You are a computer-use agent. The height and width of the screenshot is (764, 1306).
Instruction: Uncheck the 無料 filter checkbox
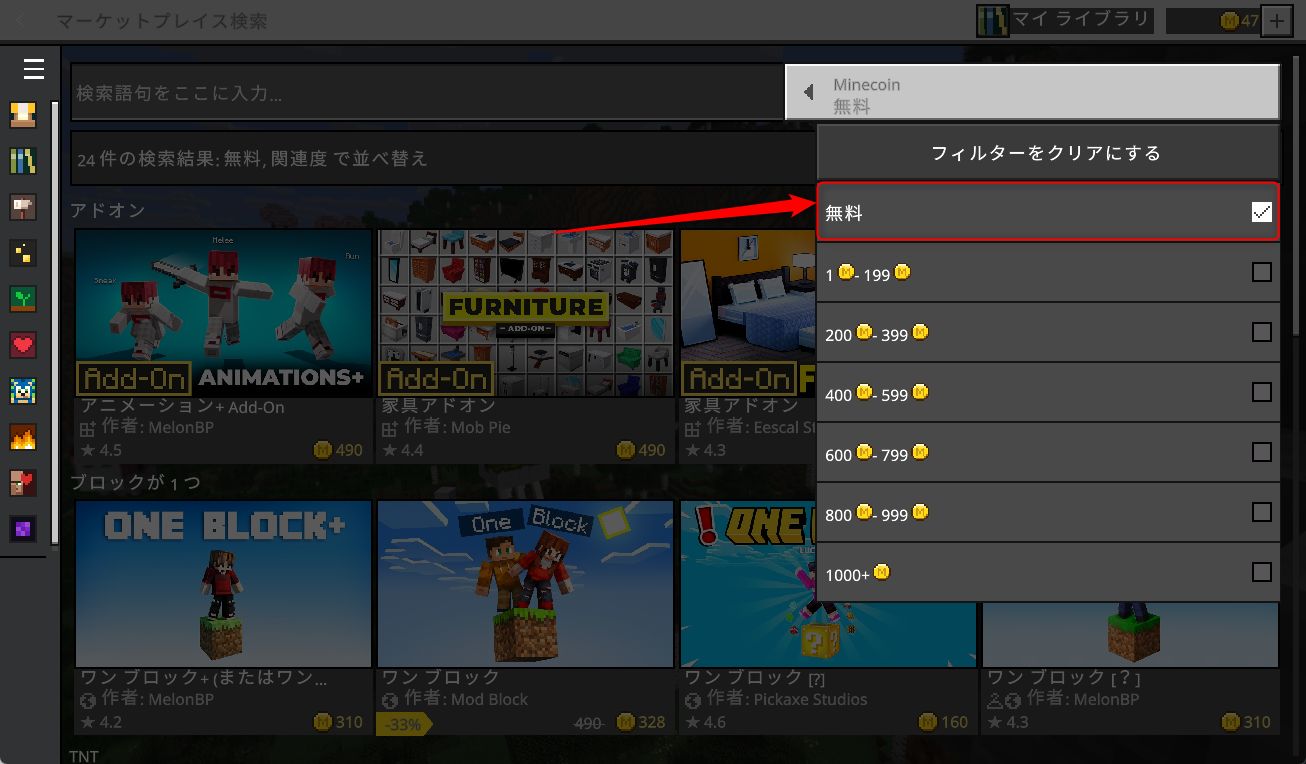[1262, 212]
